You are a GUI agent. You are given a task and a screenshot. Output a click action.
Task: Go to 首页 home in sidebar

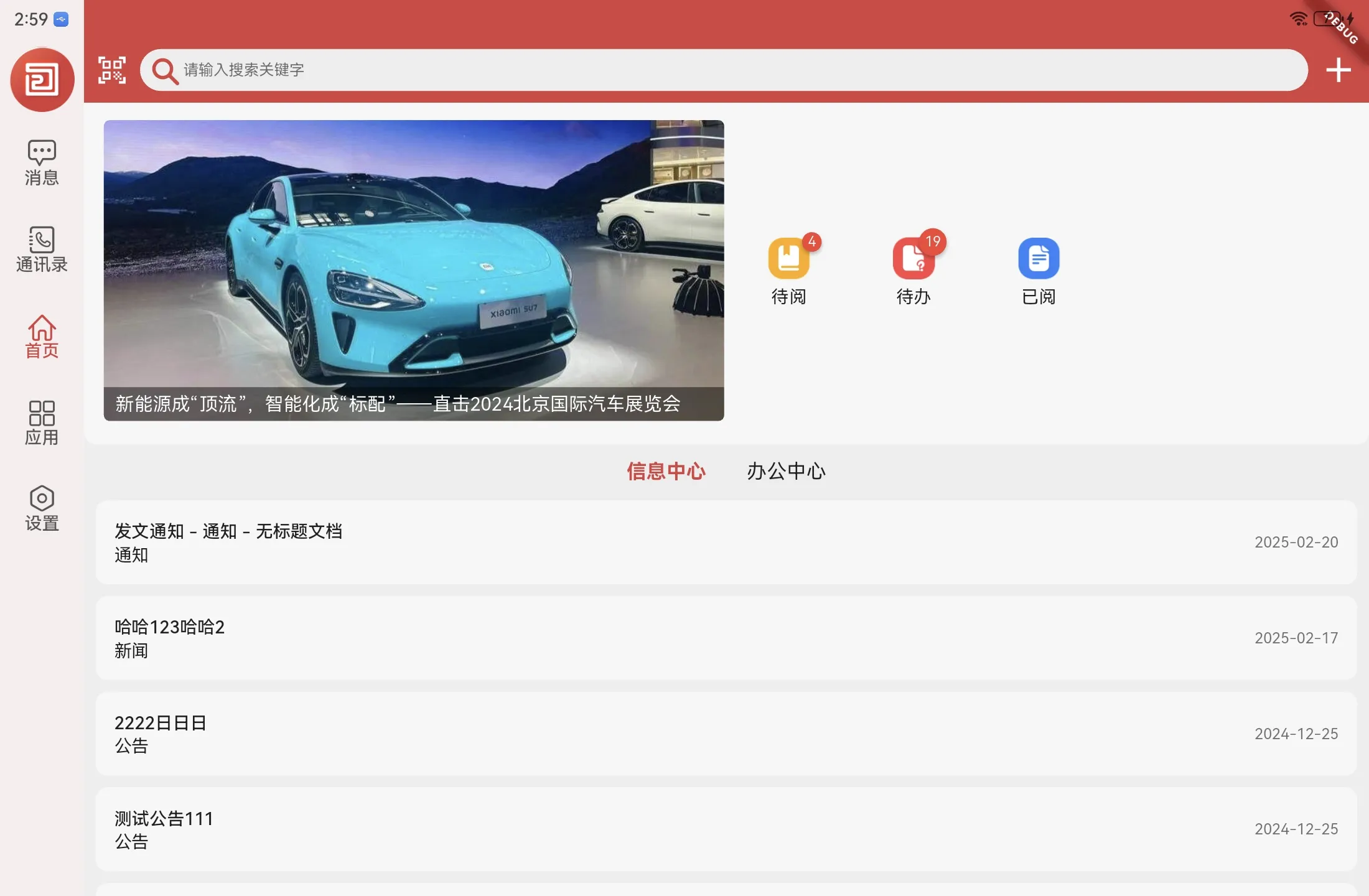pos(42,336)
